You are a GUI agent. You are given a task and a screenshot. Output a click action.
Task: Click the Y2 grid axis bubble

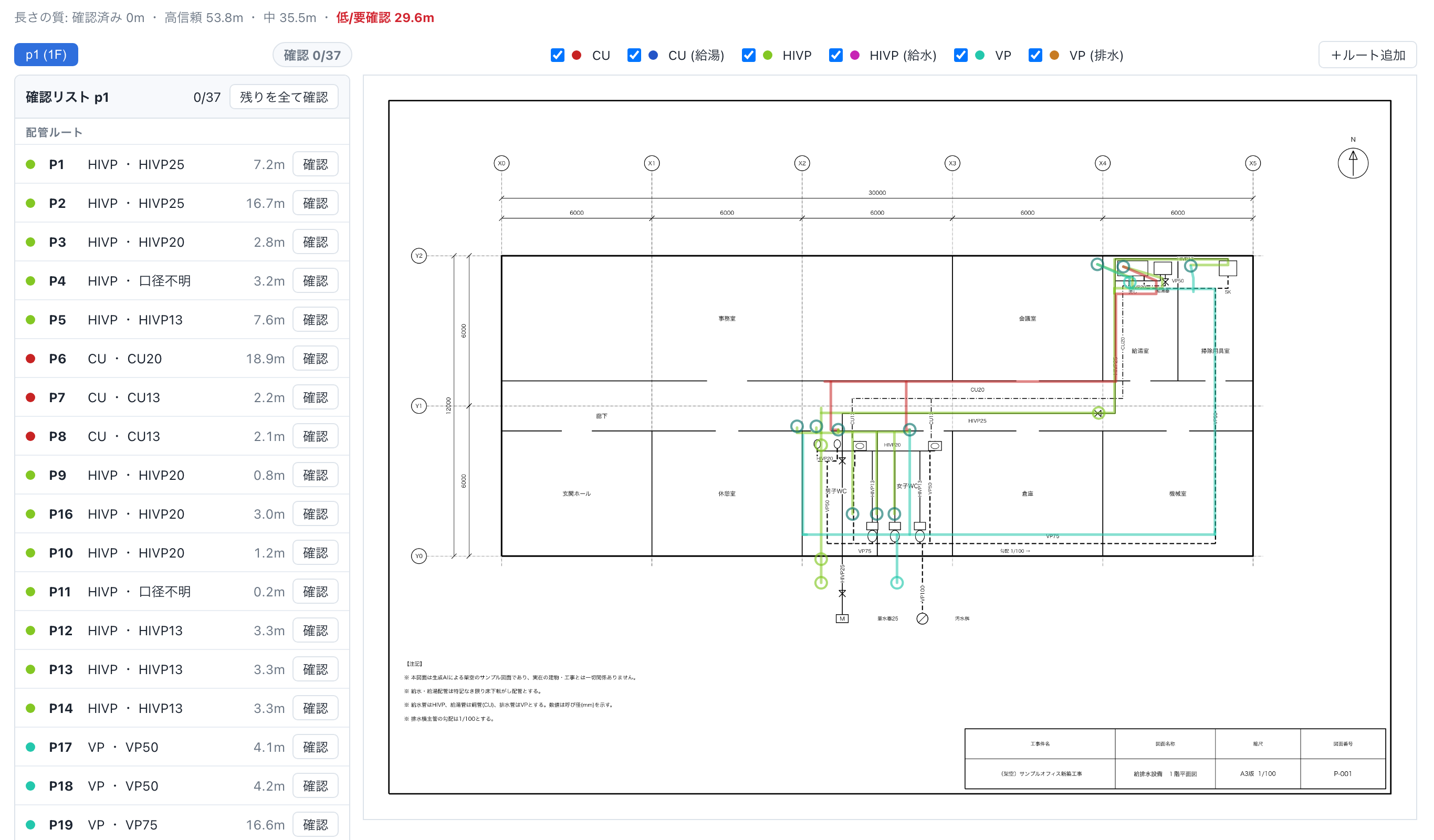tap(419, 256)
